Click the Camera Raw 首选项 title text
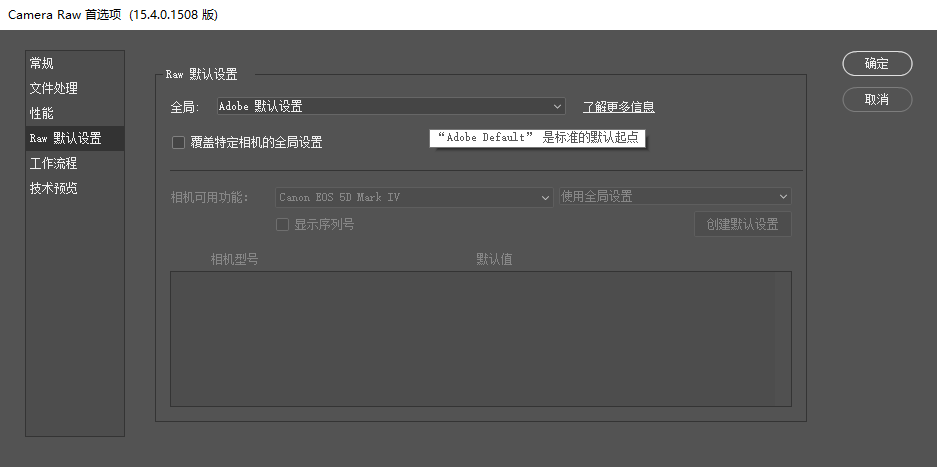The image size is (937, 467). click(x=112, y=15)
